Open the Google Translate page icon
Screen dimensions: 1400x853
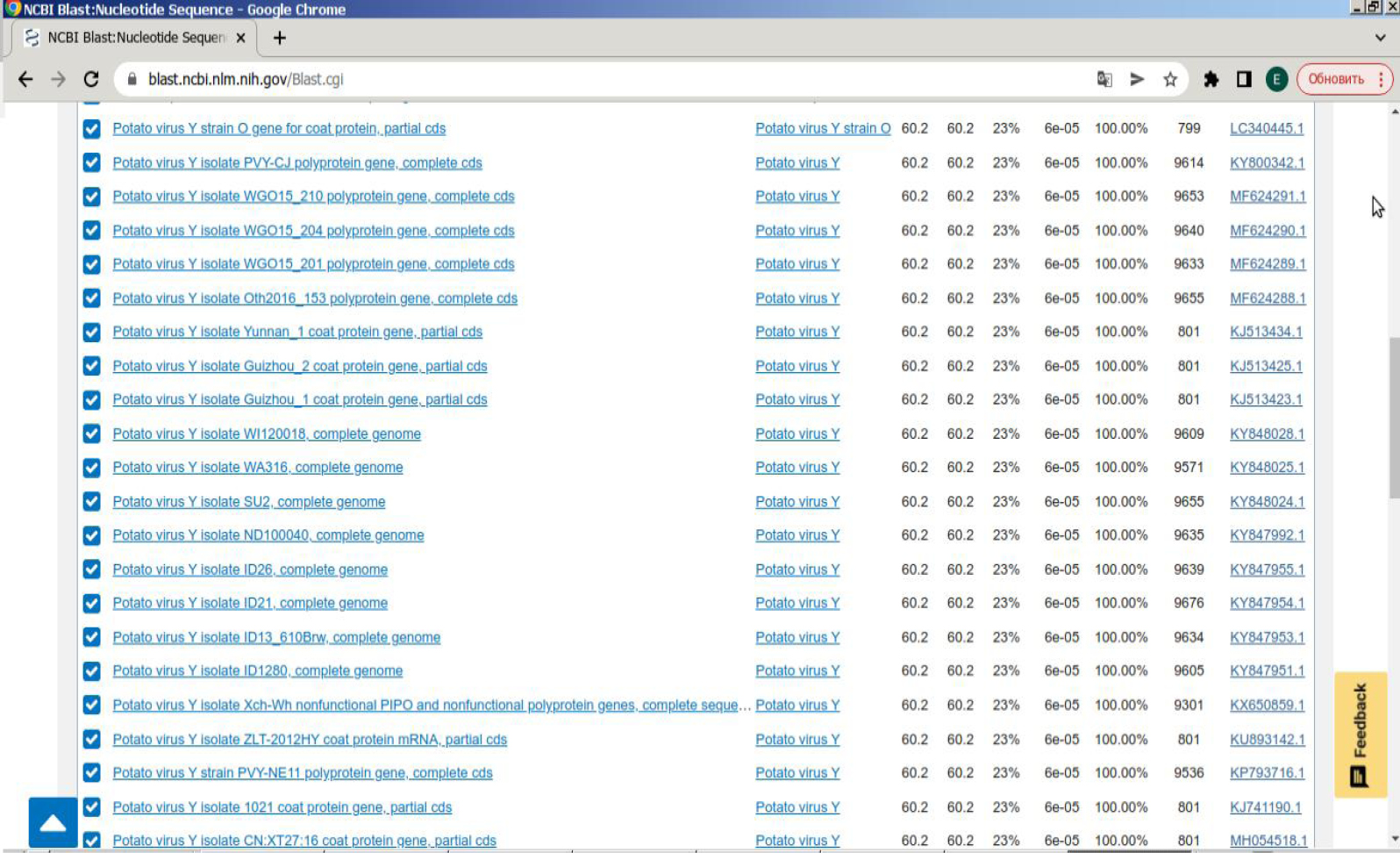tap(1104, 79)
